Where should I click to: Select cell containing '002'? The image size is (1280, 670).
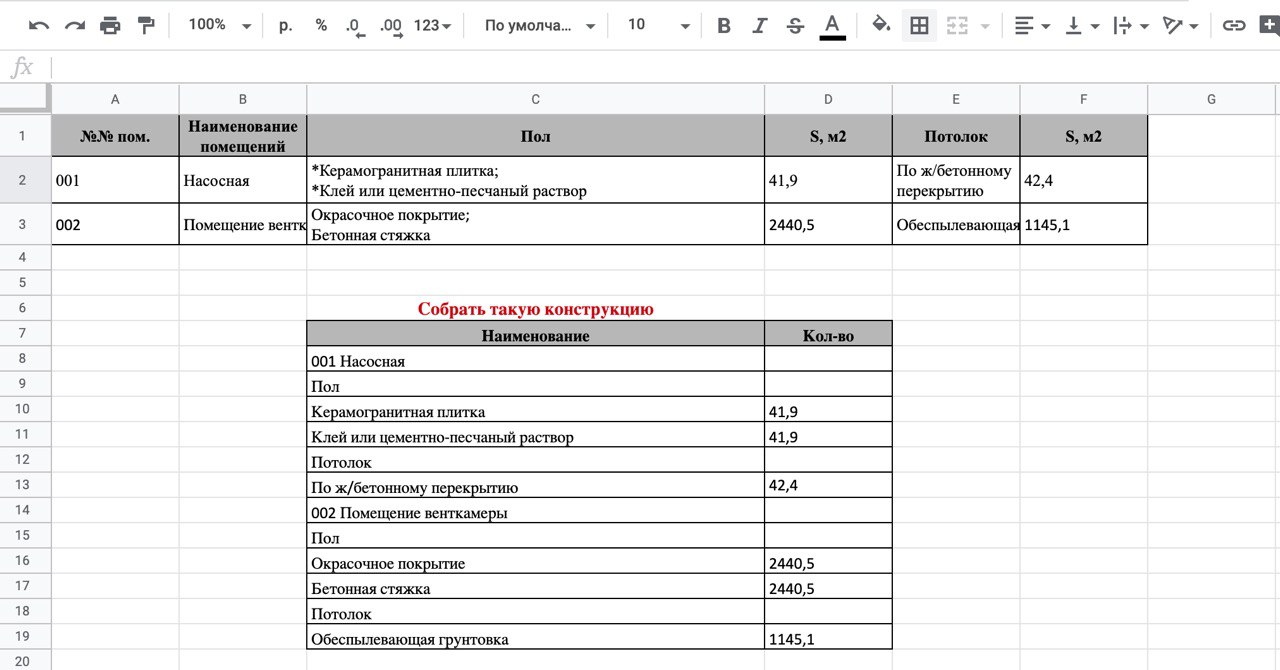pyautogui.click(x=115, y=224)
